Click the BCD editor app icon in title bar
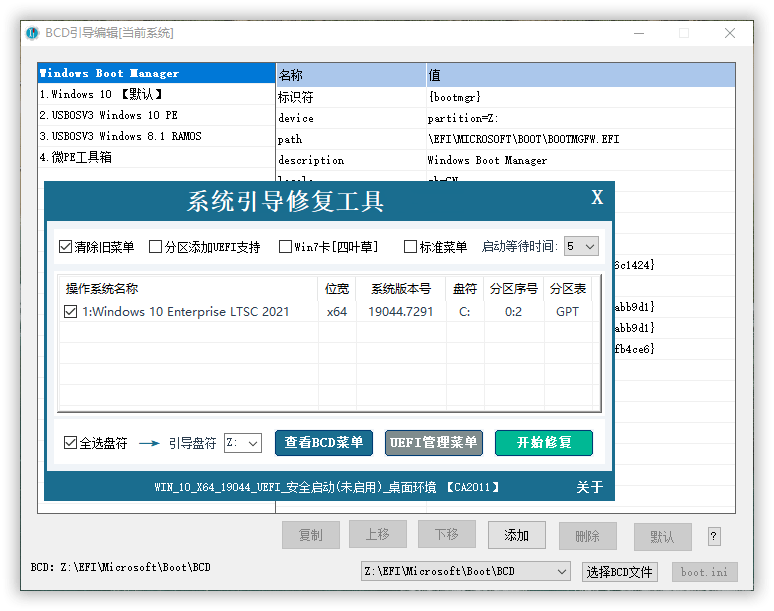The height and width of the screenshot is (611, 774). point(33,33)
